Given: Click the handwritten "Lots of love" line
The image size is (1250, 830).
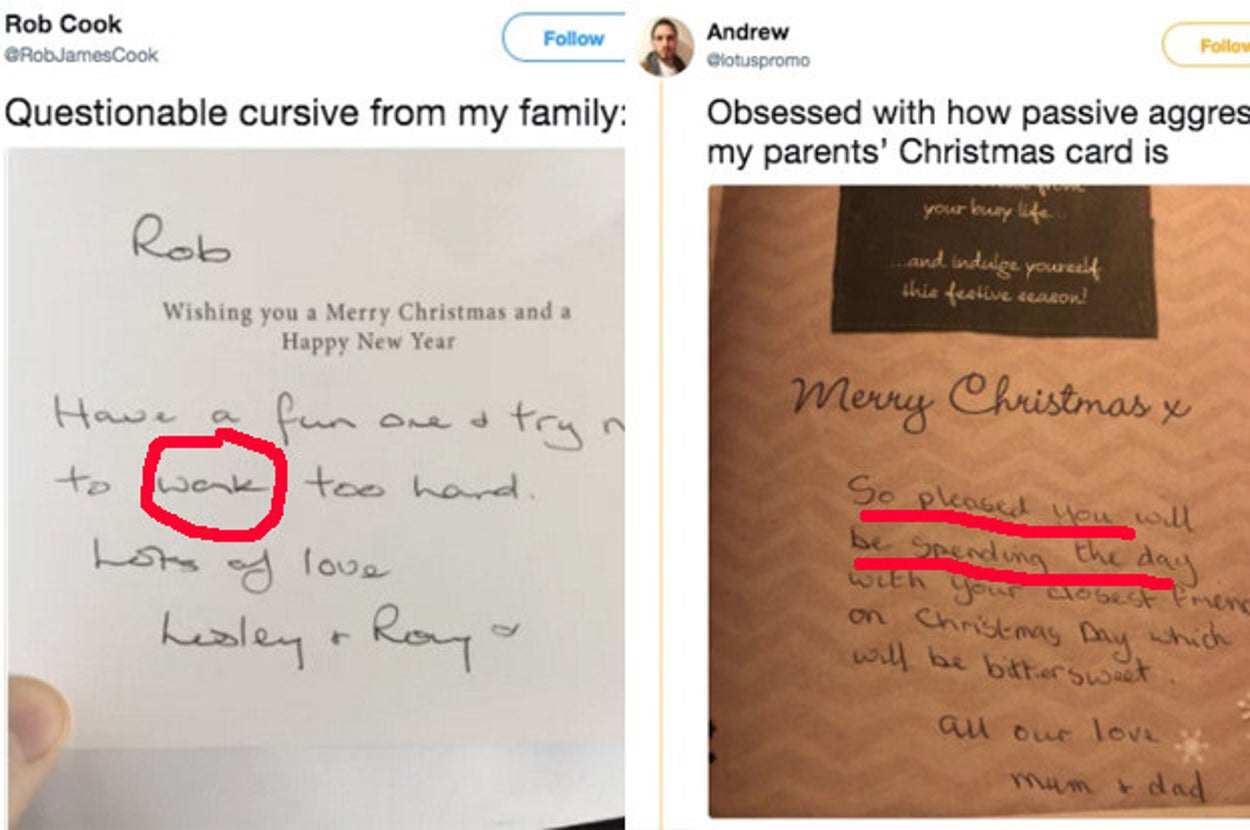Looking at the screenshot, I should tap(238, 562).
